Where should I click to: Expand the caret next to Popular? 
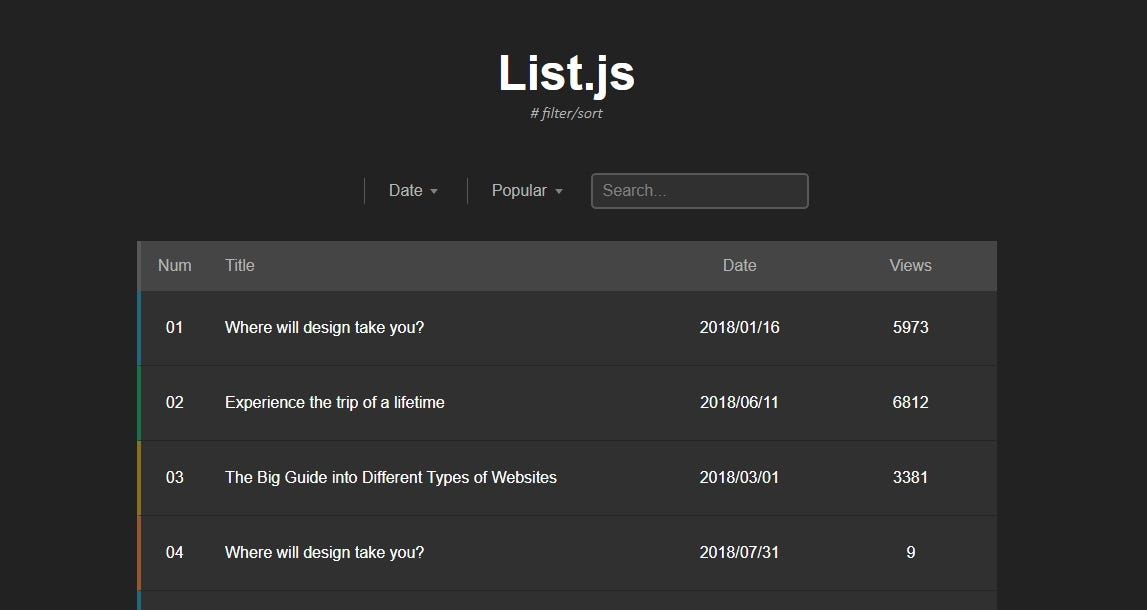tap(559, 191)
